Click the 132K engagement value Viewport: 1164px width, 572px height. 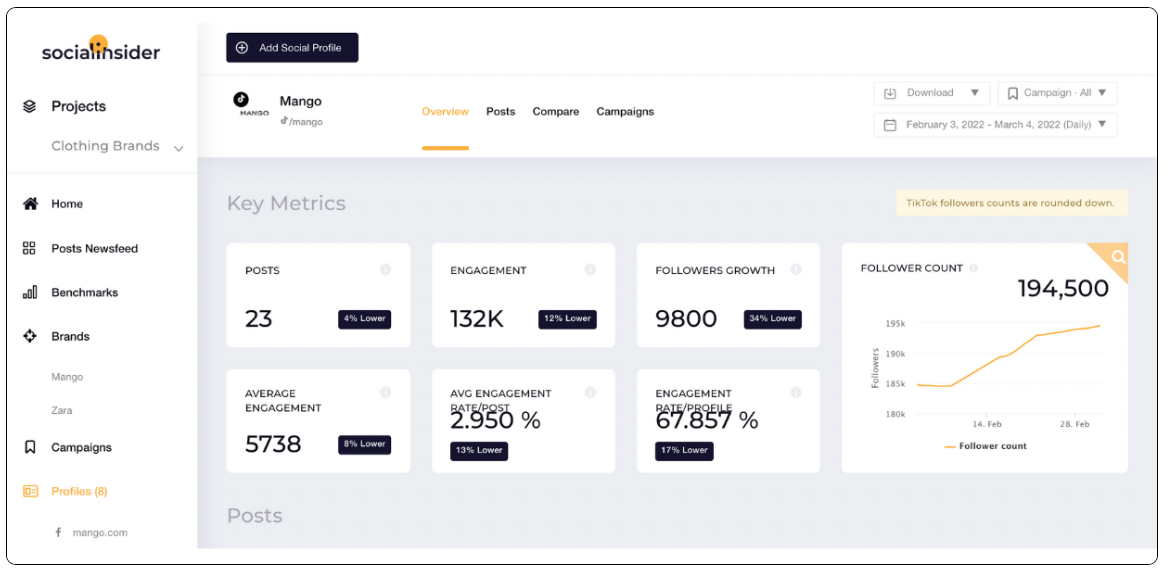[x=477, y=319]
